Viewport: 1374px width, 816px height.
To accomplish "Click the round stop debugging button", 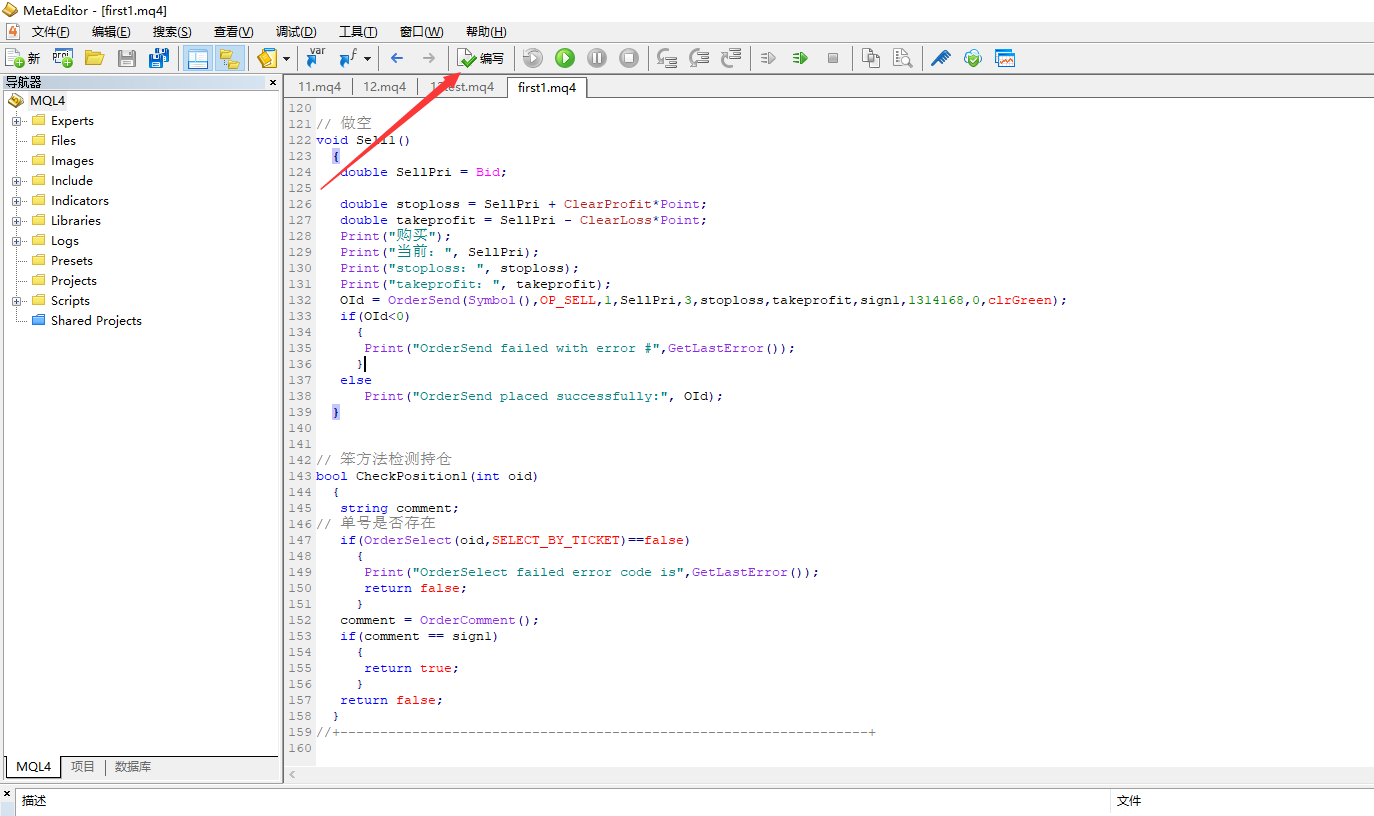I will pyautogui.click(x=629, y=58).
